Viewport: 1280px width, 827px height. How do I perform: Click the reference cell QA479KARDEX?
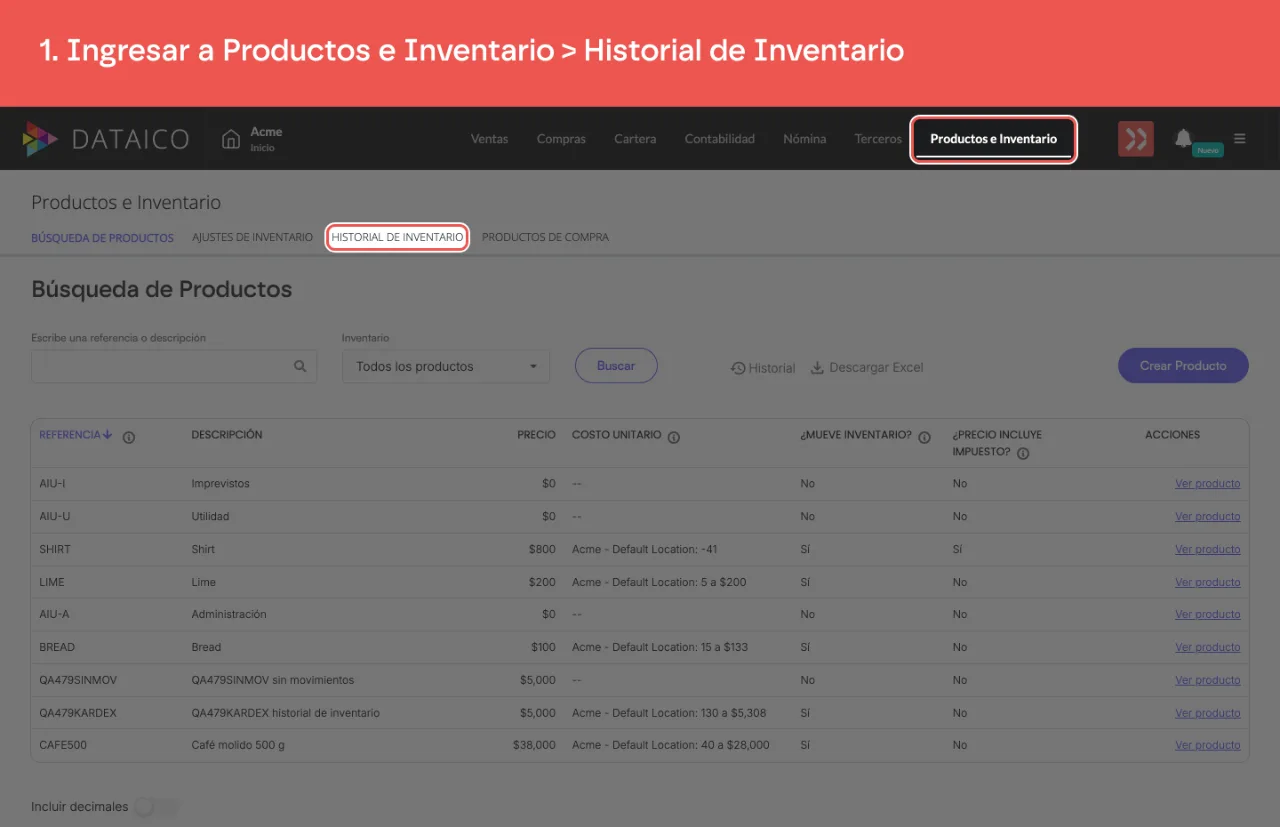(x=76, y=714)
